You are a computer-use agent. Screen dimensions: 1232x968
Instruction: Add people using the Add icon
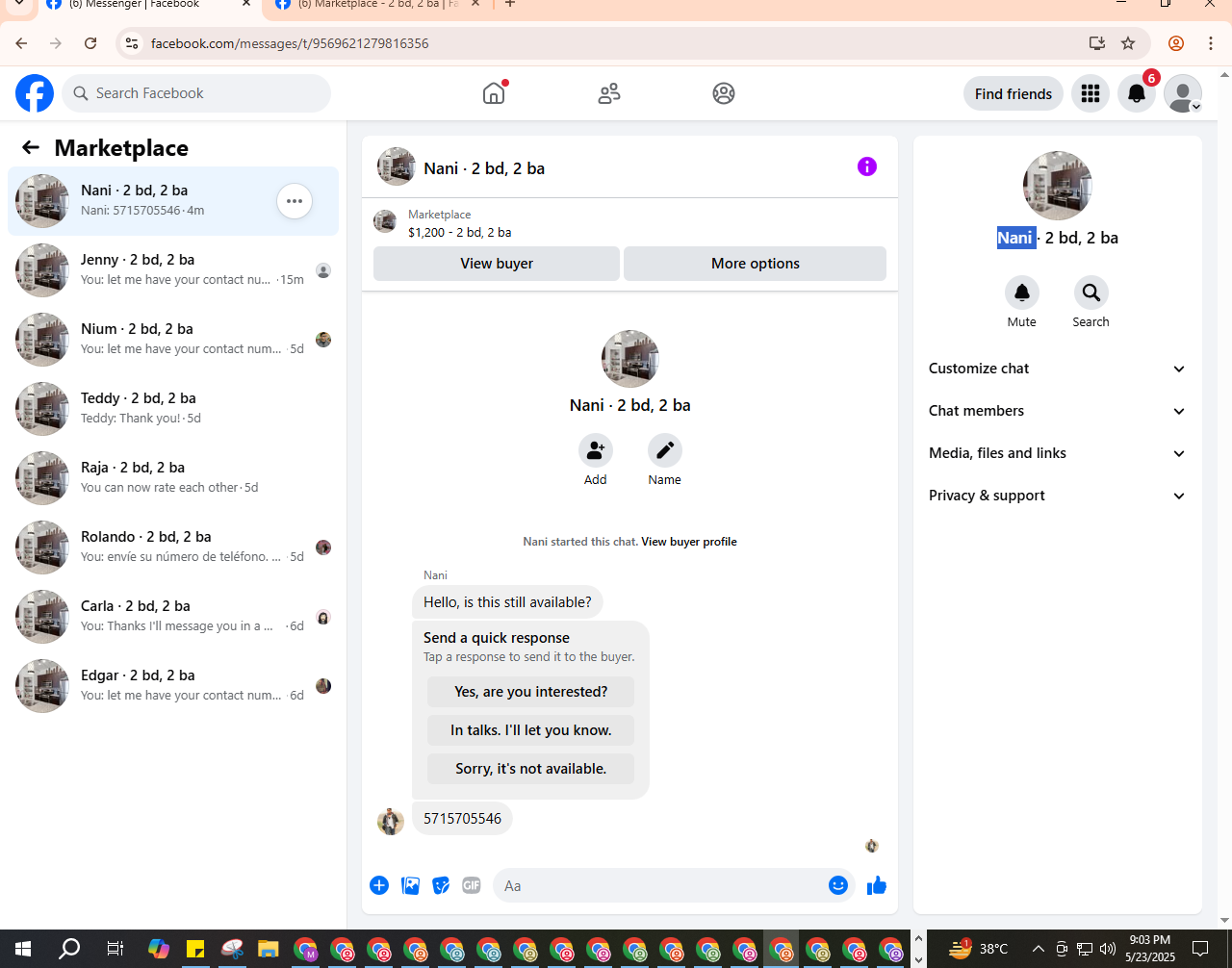tap(596, 450)
